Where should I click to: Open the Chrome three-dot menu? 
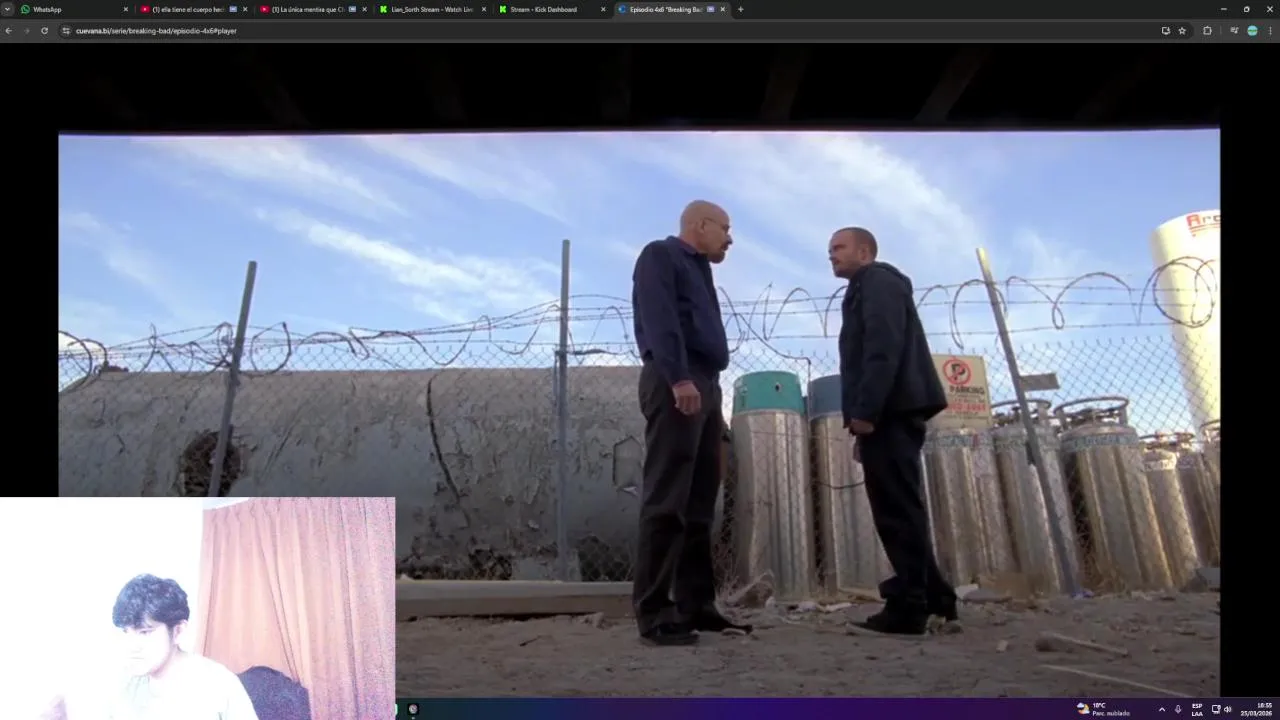pyautogui.click(x=1270, y=31)
